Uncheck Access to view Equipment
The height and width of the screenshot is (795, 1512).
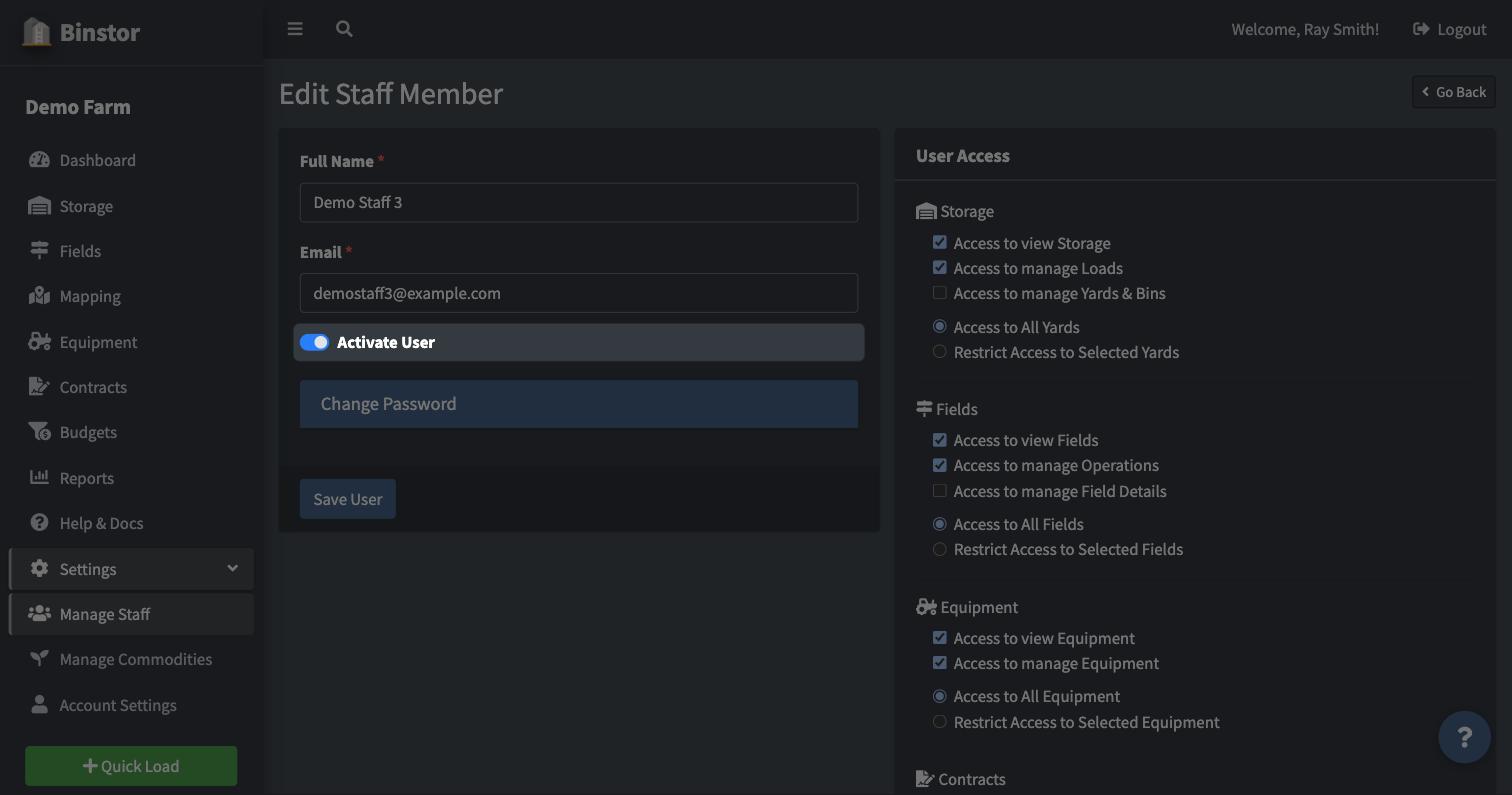939,637
